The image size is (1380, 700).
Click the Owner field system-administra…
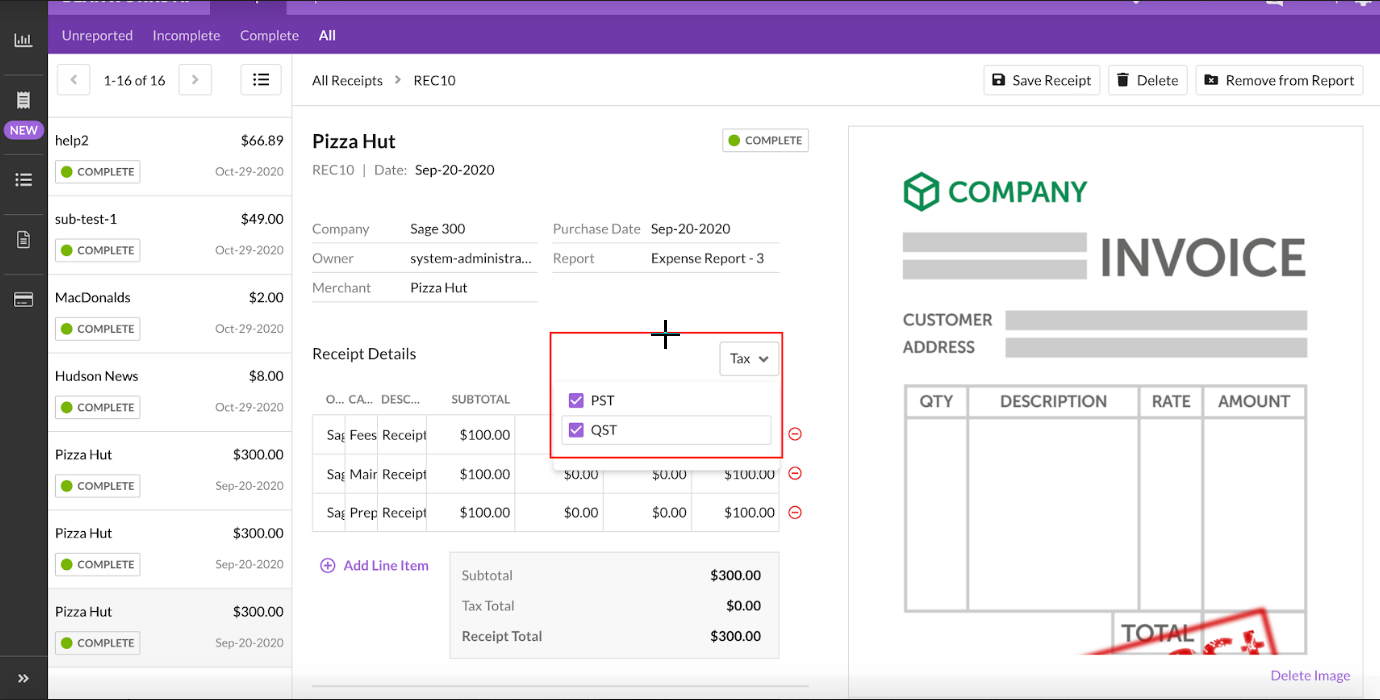pos(473,258)
